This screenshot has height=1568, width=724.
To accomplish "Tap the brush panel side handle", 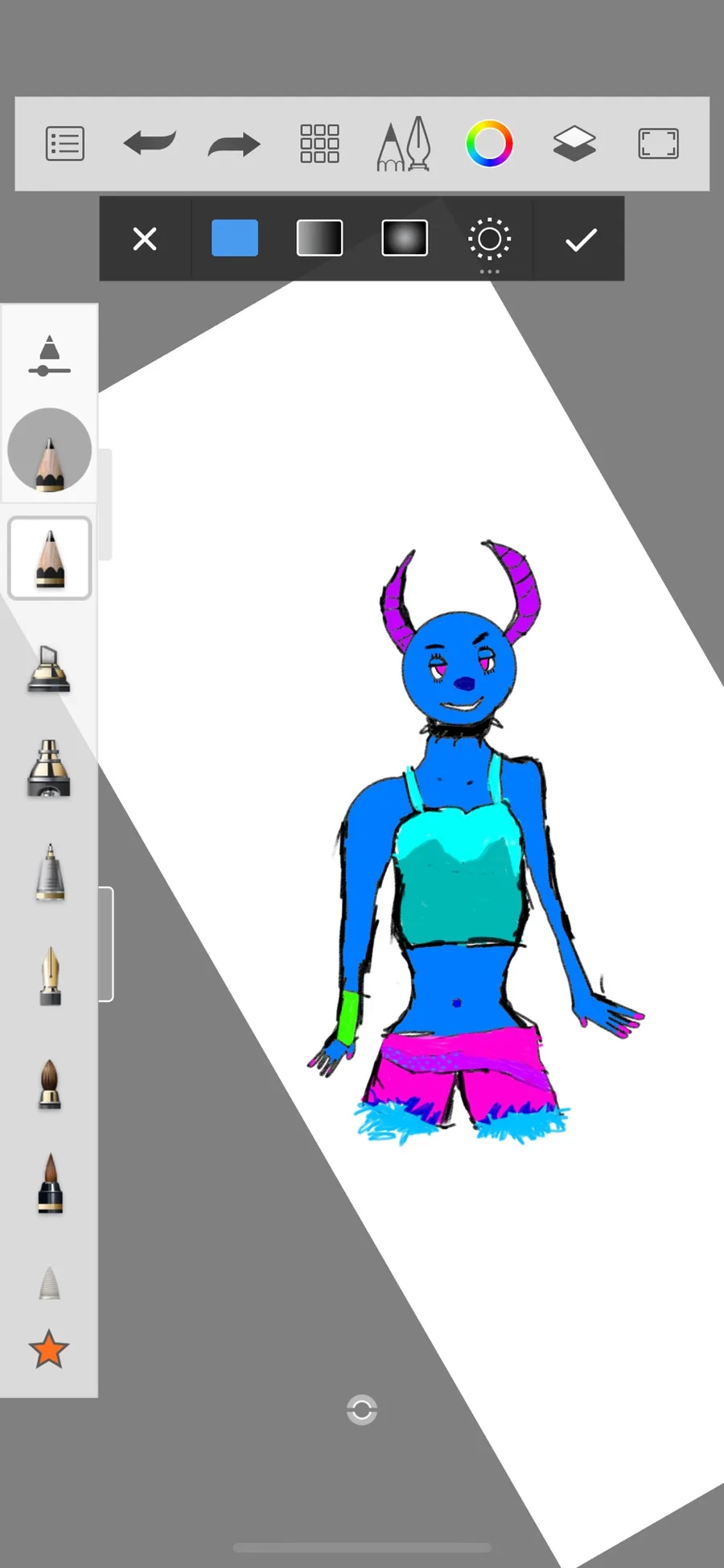I will click(x=105, y=944).
